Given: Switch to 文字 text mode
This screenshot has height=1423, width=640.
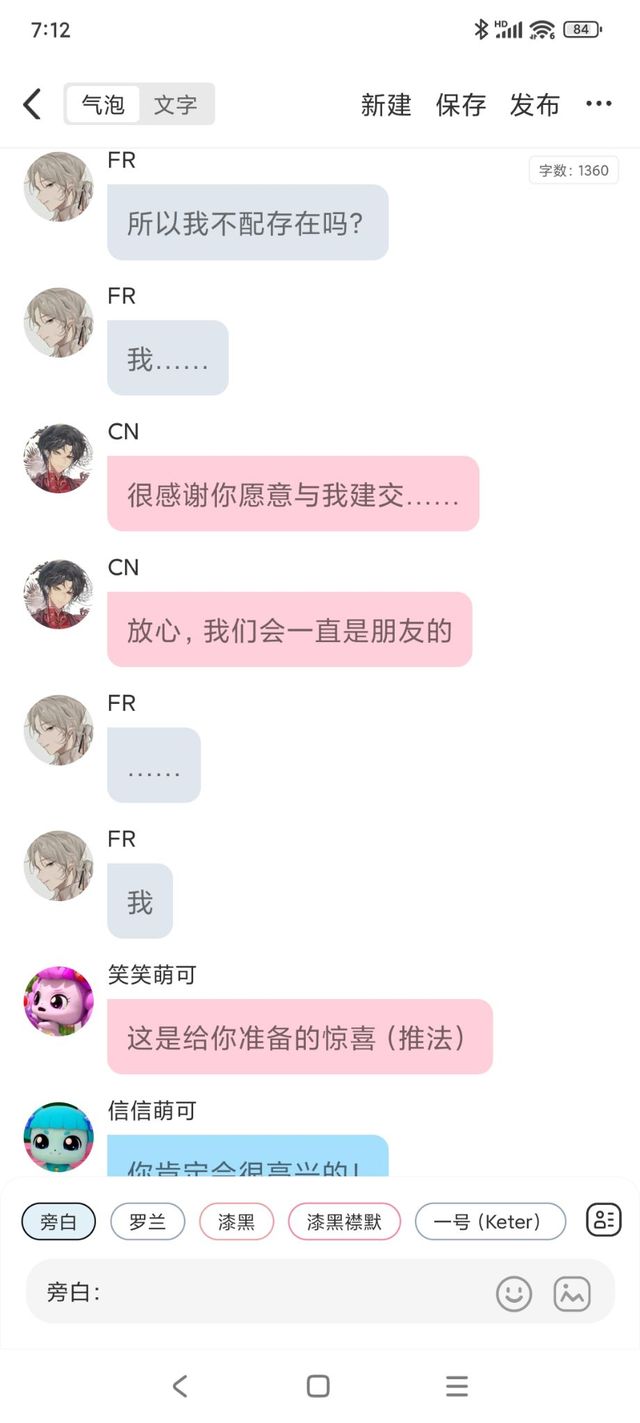Looking at the screenshot, I should pos(175,104).
